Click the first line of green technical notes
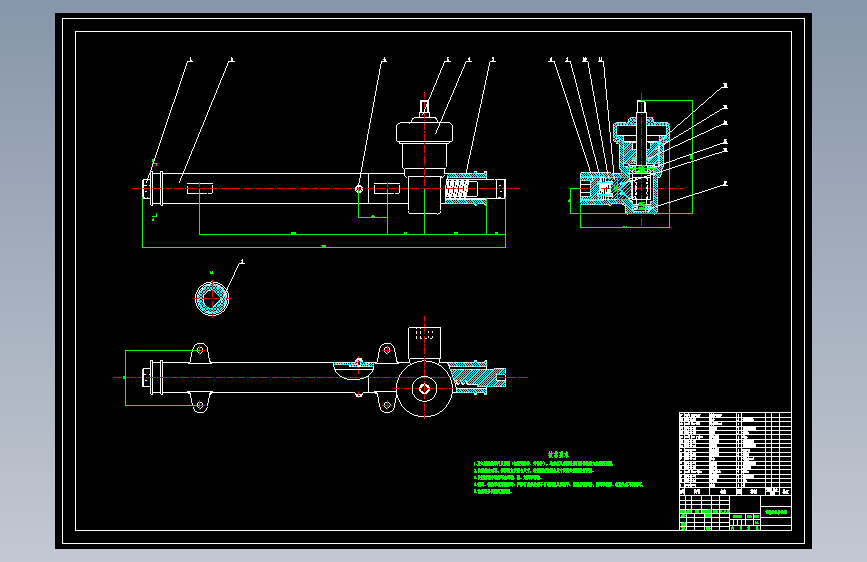This screenshot has width=867, height=562. [x=543, y=464]
